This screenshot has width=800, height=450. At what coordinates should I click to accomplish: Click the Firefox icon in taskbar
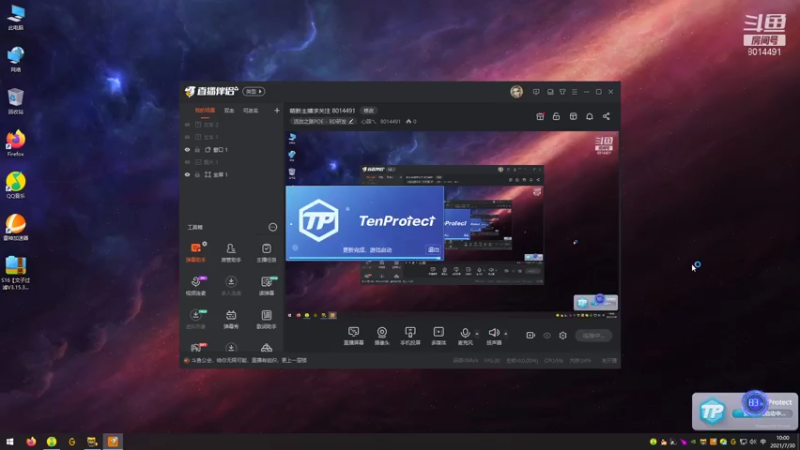[31, 442]
